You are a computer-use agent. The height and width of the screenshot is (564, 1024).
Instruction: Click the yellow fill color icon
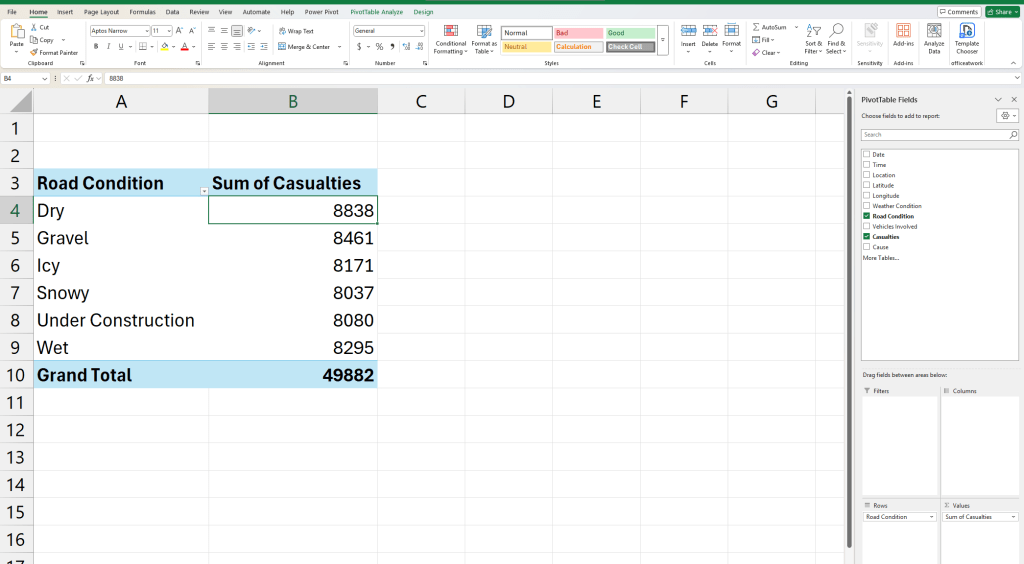pyautogui.click(x=165, y=46)
